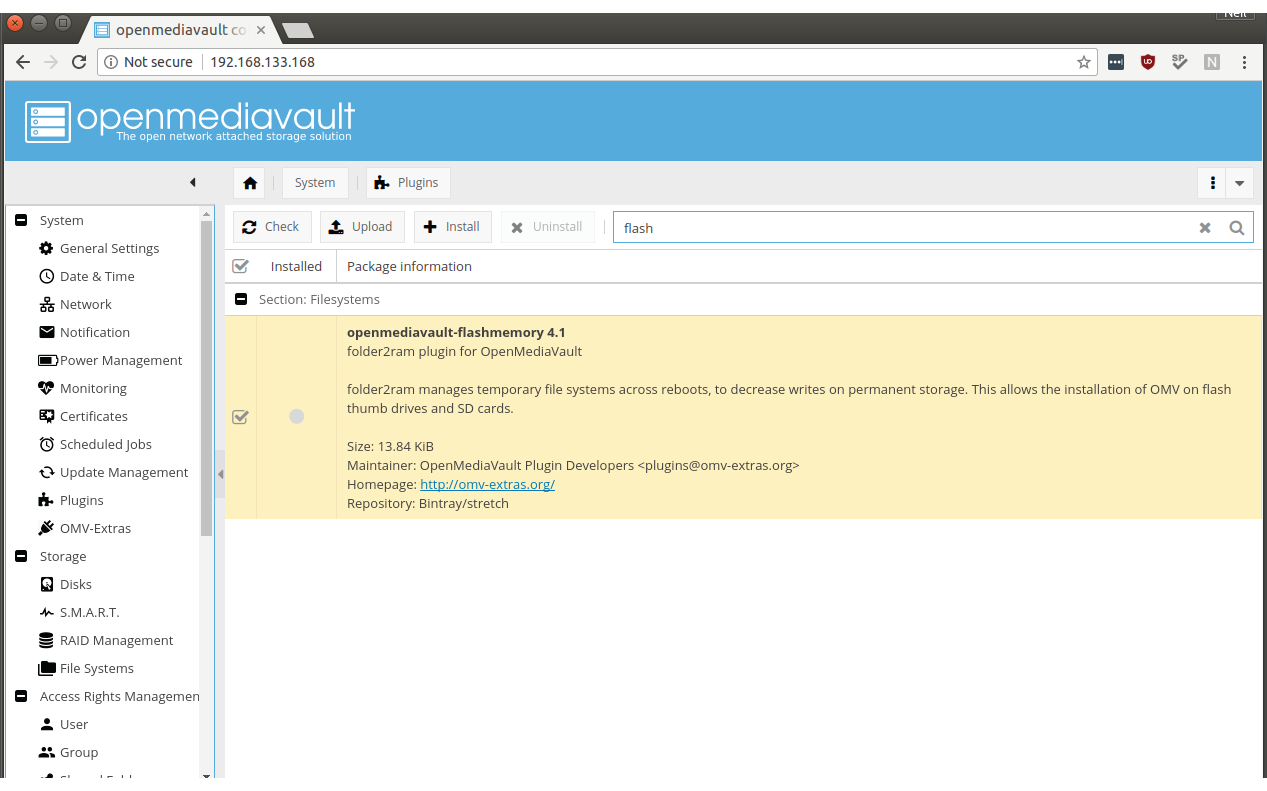
Task: Sort by the Installed column header
Action: coord(296,266)
